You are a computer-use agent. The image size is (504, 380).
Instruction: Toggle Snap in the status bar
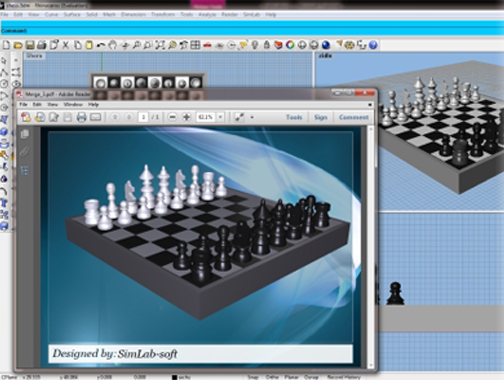tap(253, 377)
